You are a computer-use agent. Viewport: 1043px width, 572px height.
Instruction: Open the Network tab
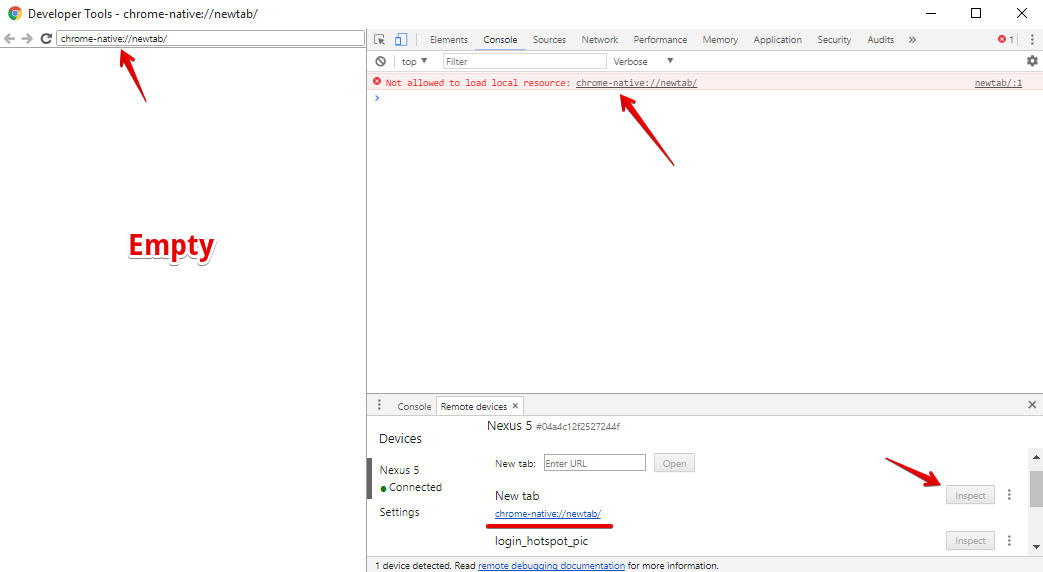[599, 40]
